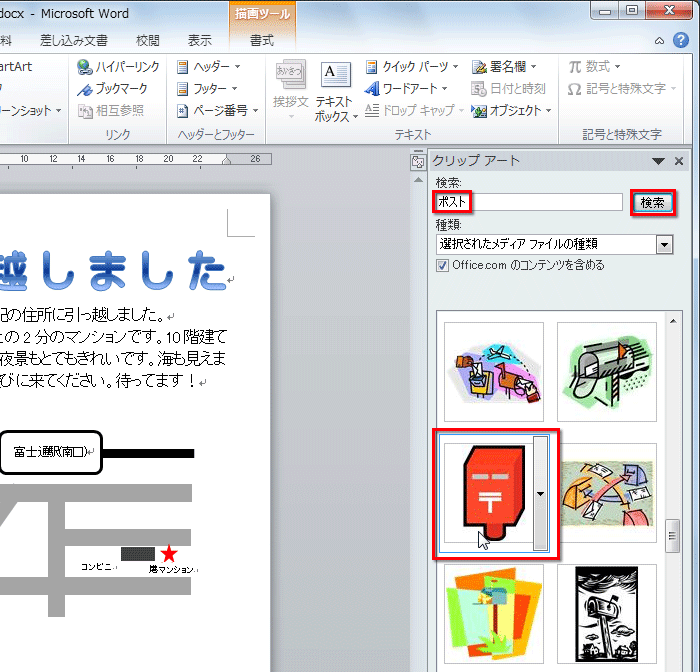Select the flying envelopes clip art
700x672 pixels.
pos(607,493)
